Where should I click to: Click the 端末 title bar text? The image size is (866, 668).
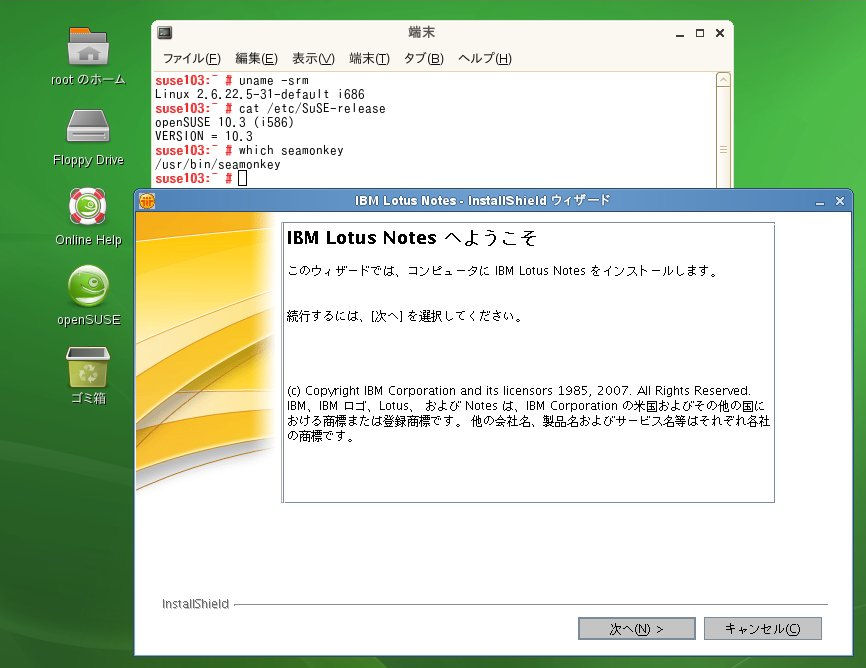tap(421, 33)
